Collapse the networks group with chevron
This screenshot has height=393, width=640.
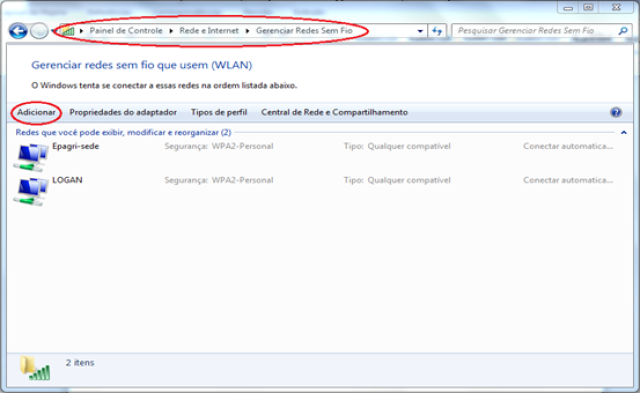coord(624,132)
